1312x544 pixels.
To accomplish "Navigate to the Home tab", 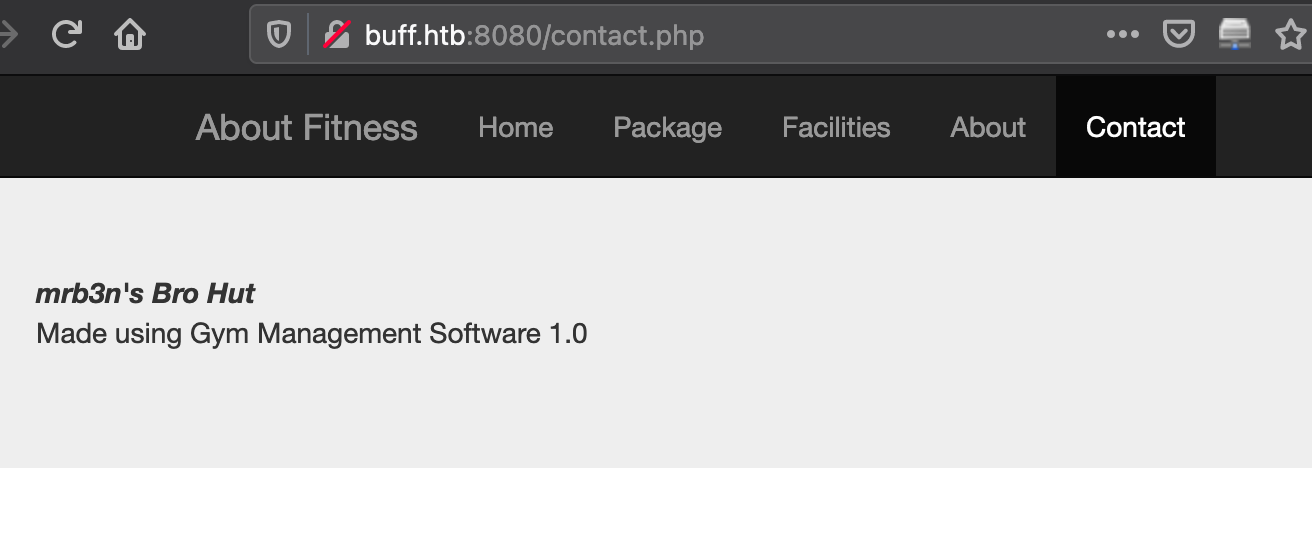I will pyautogui.click(x=516, y=127).
